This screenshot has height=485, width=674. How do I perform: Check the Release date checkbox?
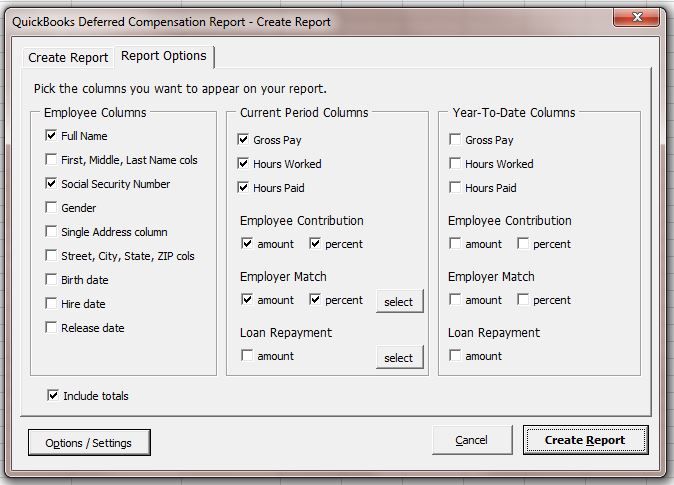pos(51,328)
